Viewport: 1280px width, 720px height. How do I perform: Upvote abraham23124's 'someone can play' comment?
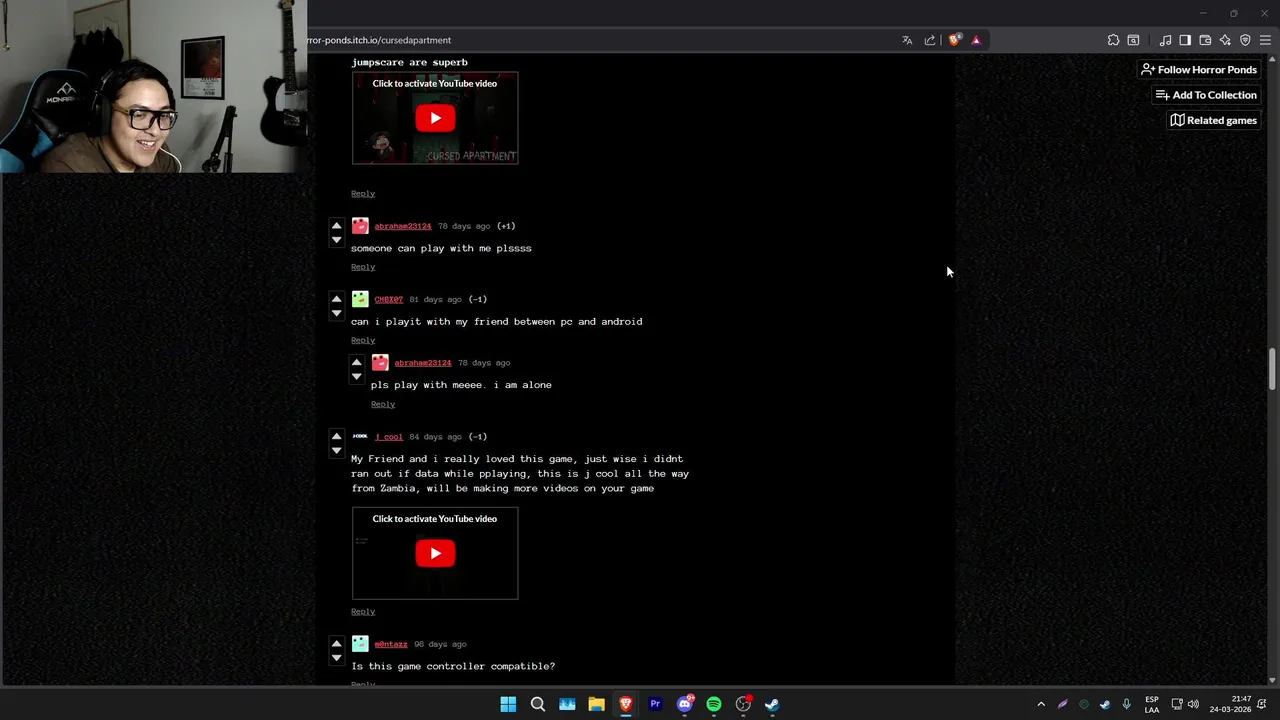point(336,225)
